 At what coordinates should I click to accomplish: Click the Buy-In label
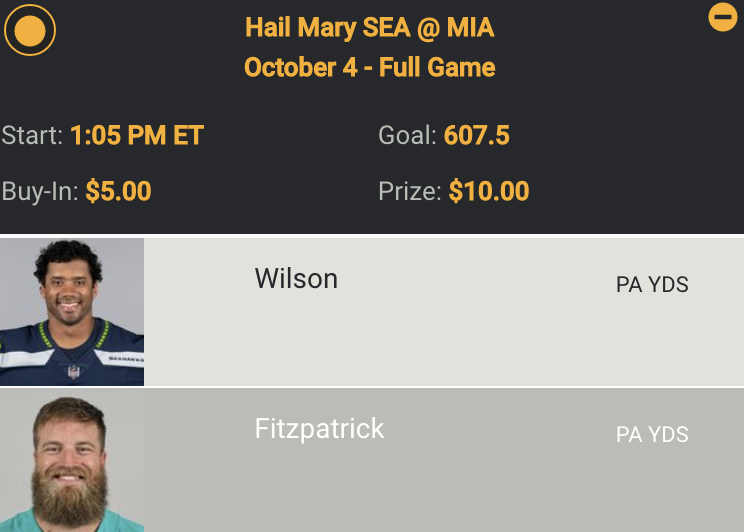pyautogui.click(x=40, y=191)
